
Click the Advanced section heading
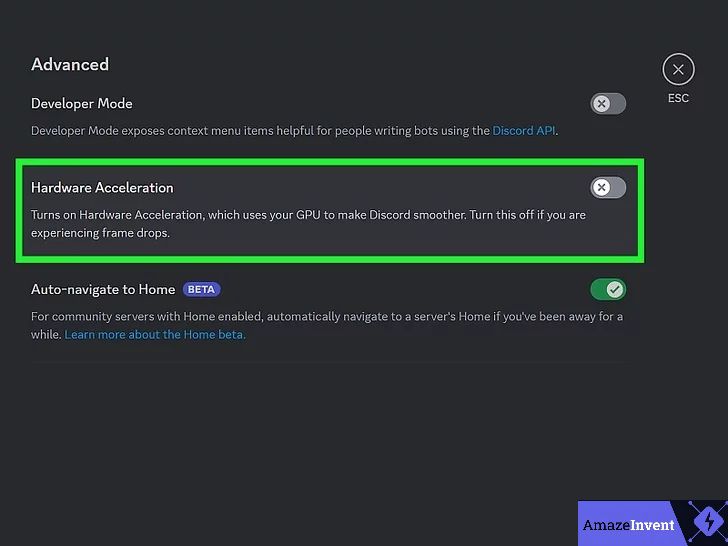point(70,65)
